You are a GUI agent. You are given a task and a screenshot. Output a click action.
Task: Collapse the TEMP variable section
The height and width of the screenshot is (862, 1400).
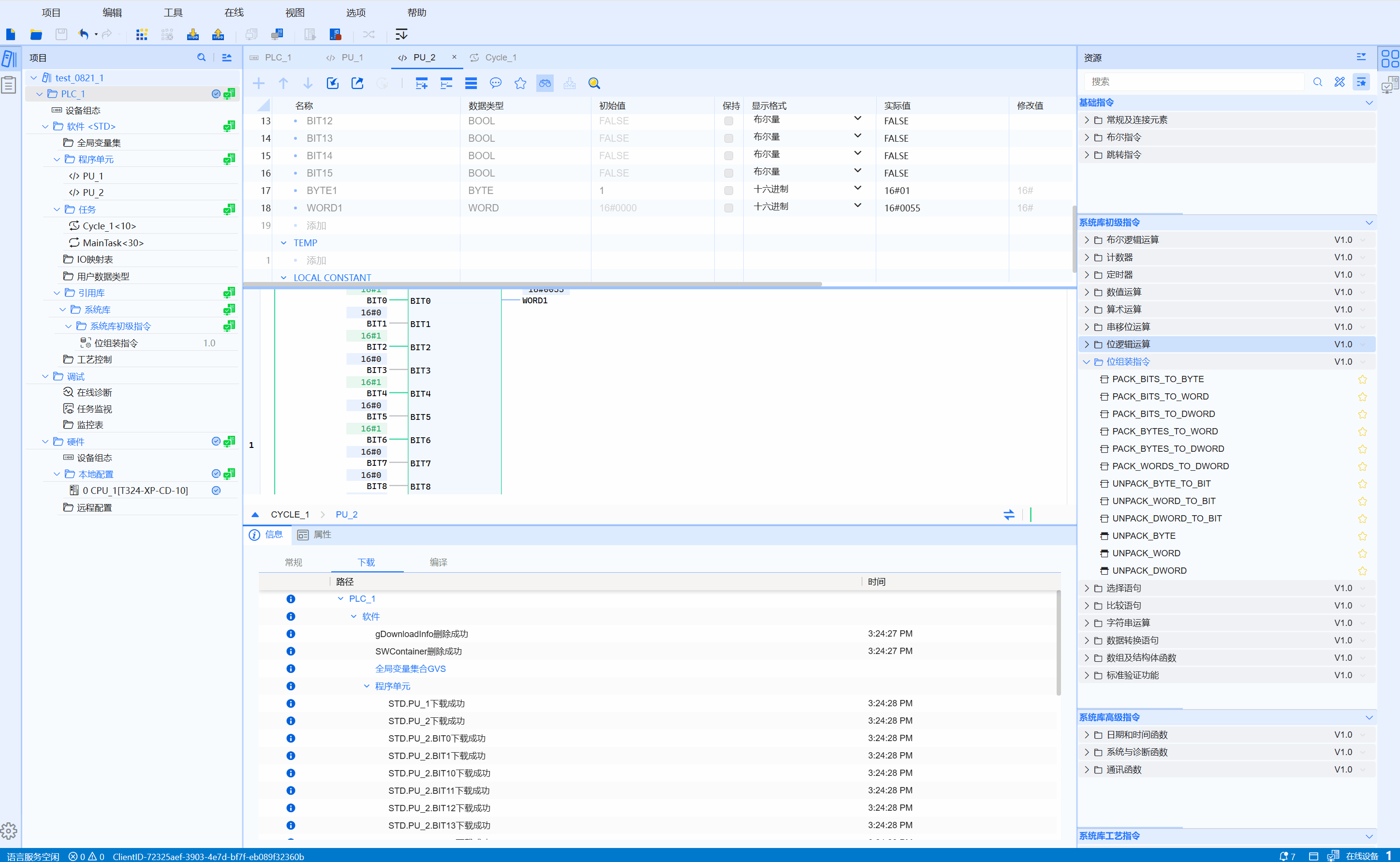point(283,243)
